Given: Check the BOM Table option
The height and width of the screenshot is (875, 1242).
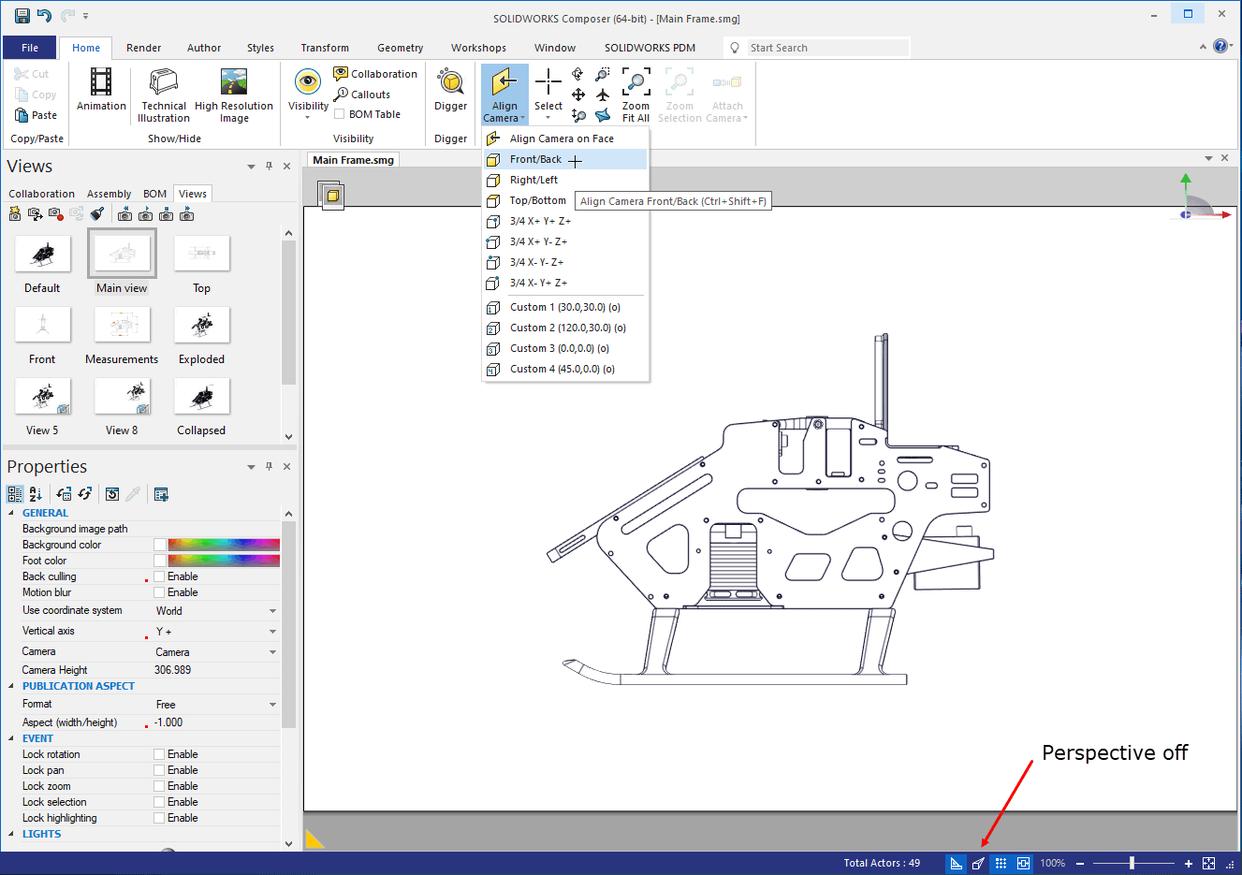Looking at the screenshot, I should click(x=339, y=113).
